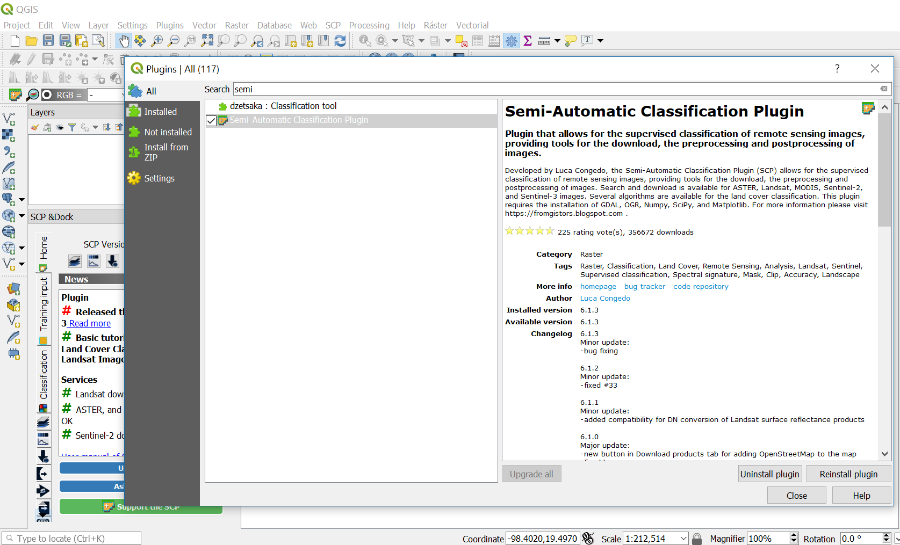The width and height of the screenshot is (900, 545).
Task: Select the Identify Features tool
Action: point(364,40)
